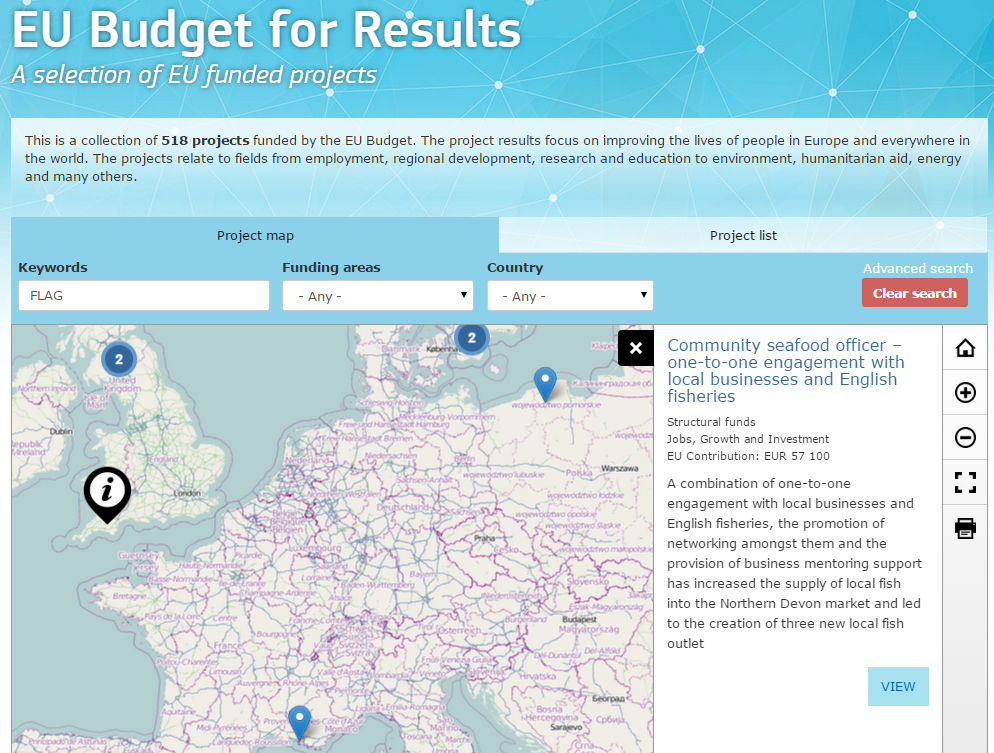Open the Advanced search link
Image resolution: width=994 pixels, height=753 pixels.
(917, 268)
